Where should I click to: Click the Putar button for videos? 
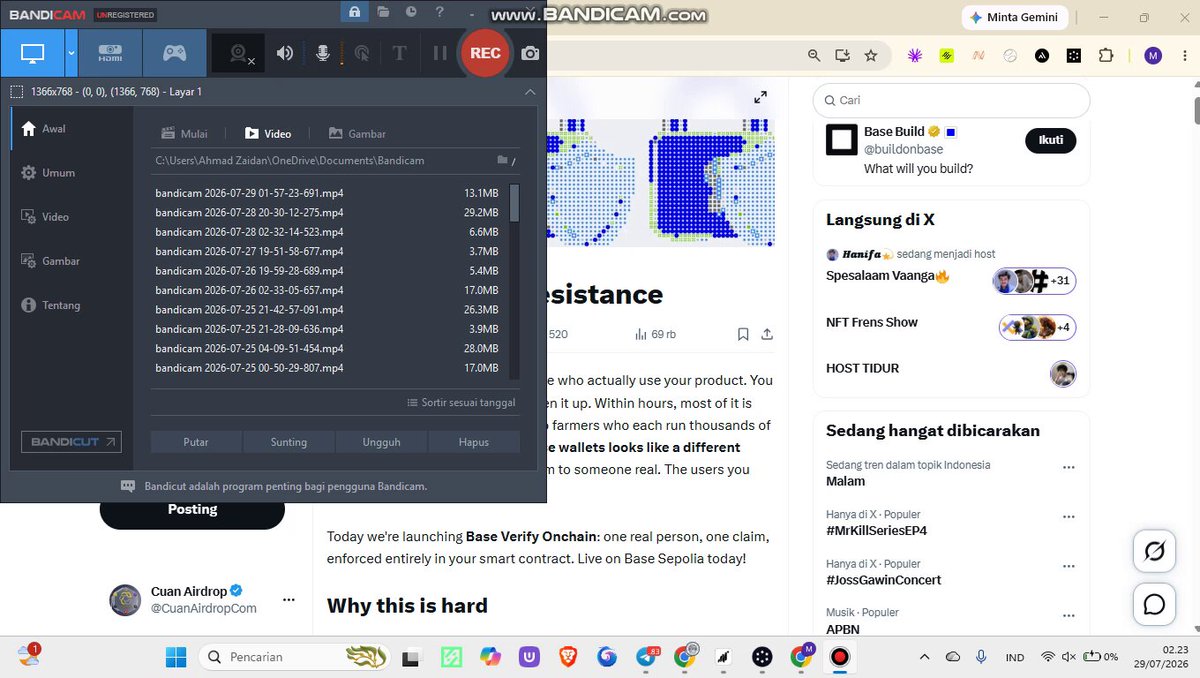click(196, 442)
